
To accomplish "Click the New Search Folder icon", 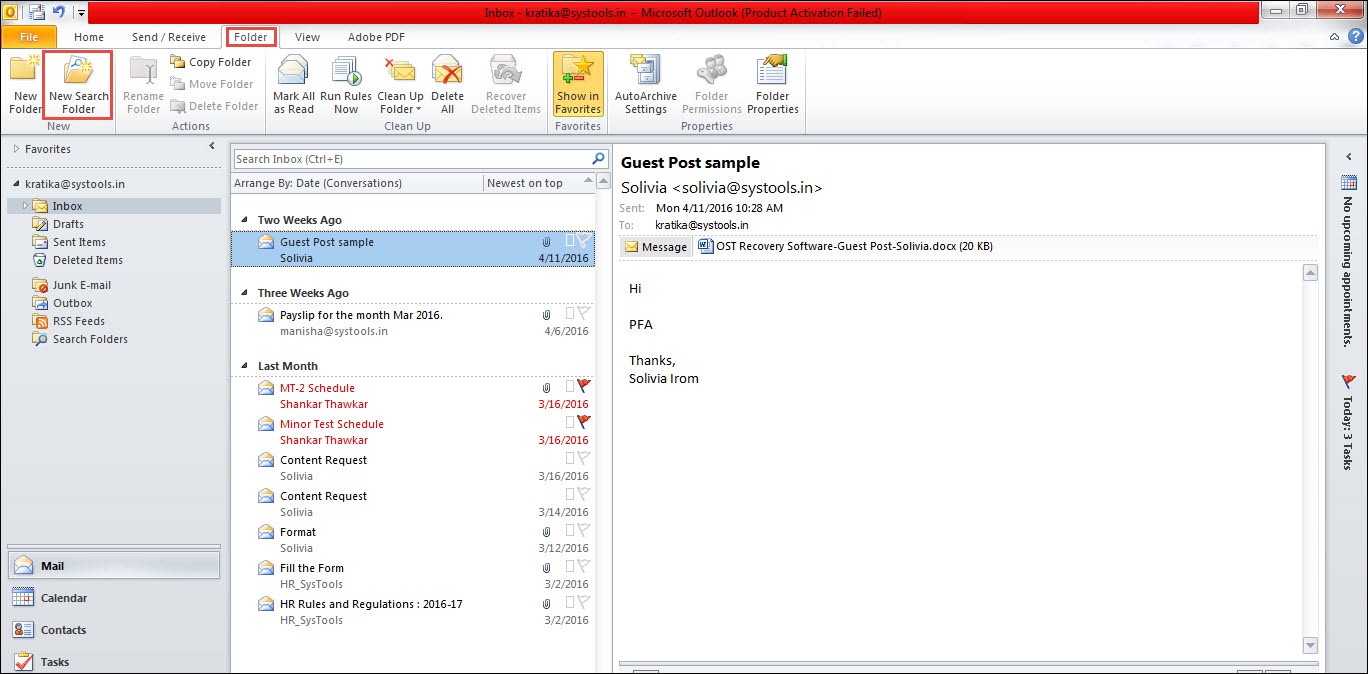I will 78,85.
